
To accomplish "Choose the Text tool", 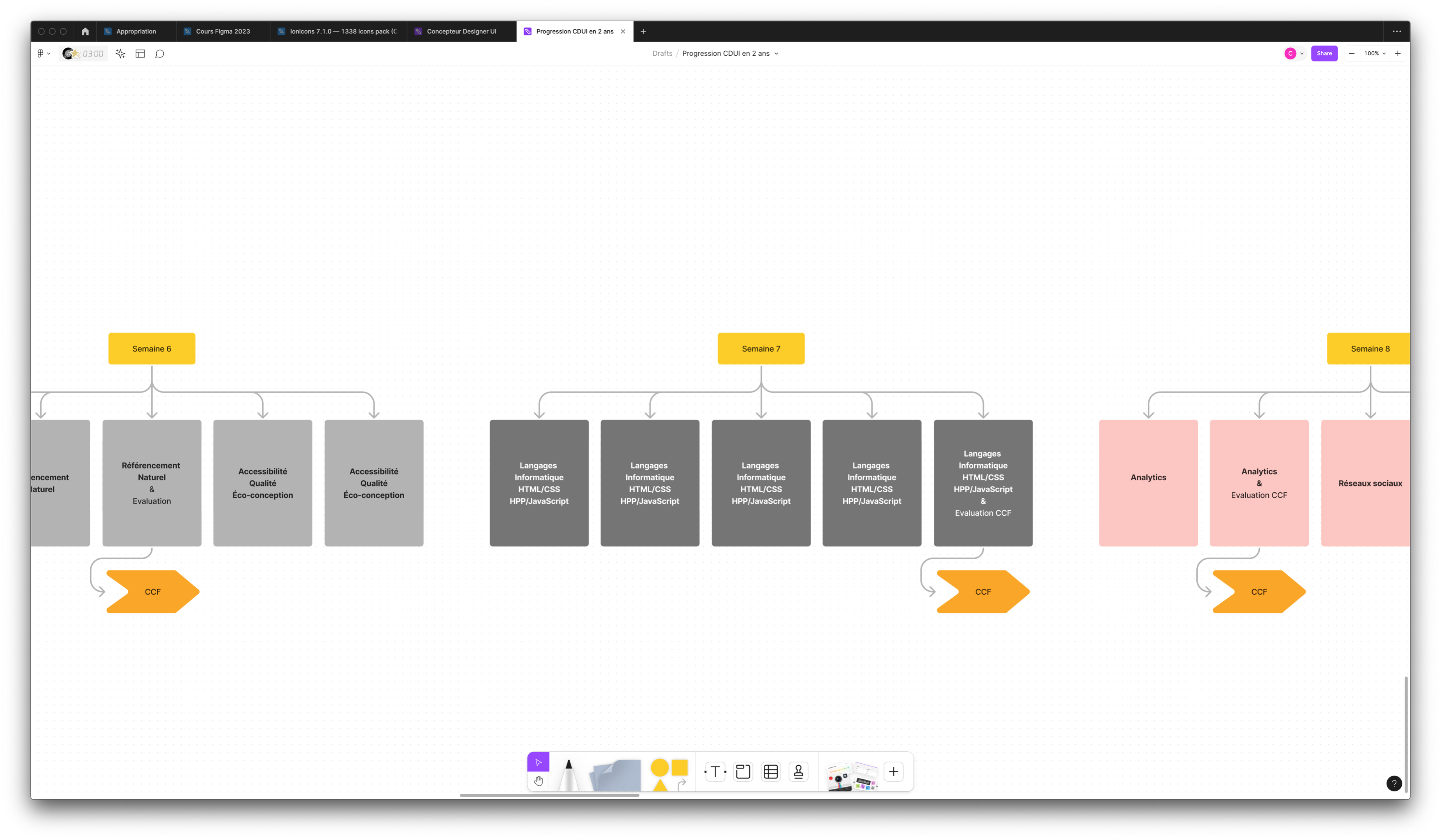I will pyautogui.click(x=715, y=772).
